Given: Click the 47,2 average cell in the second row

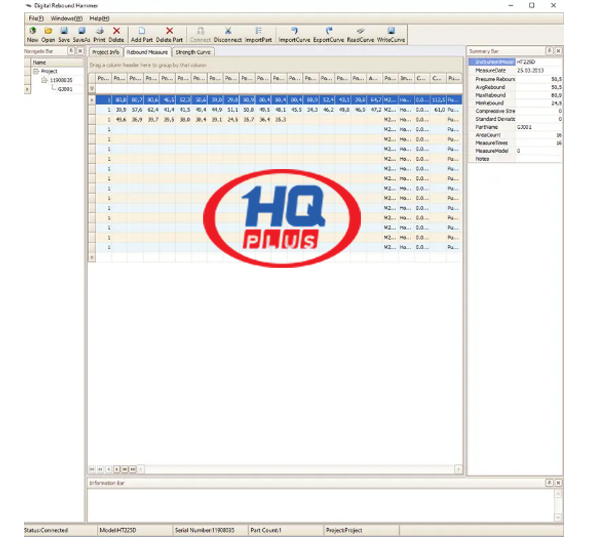Looking at the screenshot, I should [375, 110].
